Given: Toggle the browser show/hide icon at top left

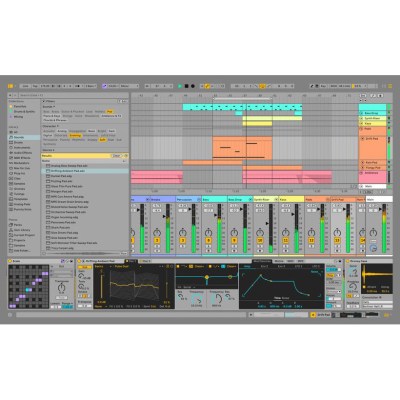Looking at the screenshot, I should [x=10, y=86].
